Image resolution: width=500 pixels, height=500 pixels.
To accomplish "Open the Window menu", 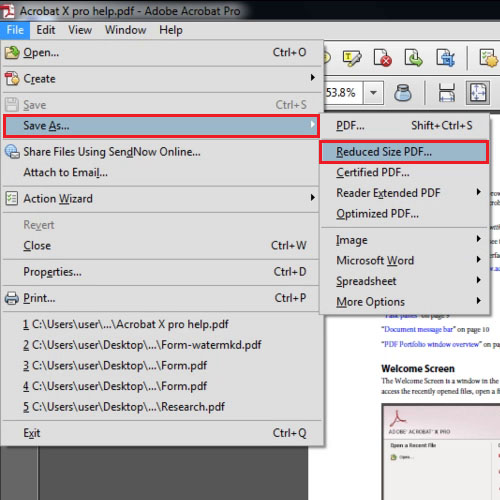I will pos(125,30).
